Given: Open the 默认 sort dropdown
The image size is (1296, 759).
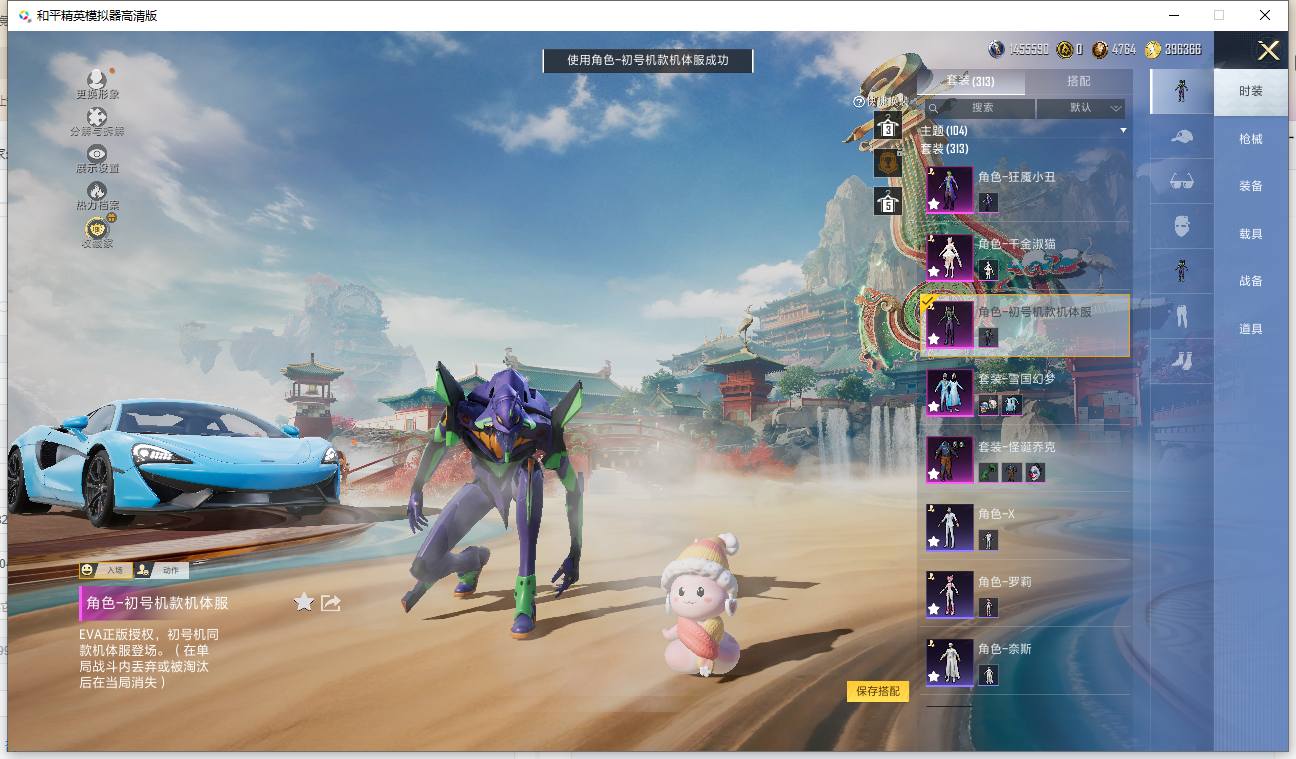Looking at the screenshot, I should tap(1081, 108).
